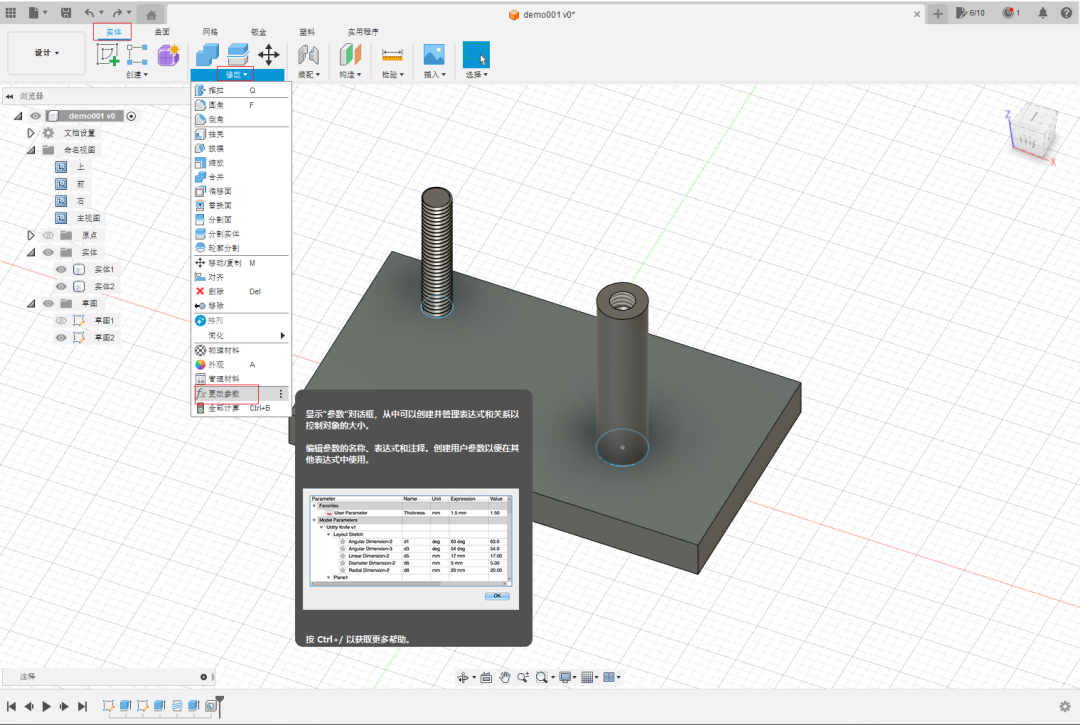This screenshot has height=725, width=1080.
Task: Select the purple Create Form tool
Action: pos(169,54)
